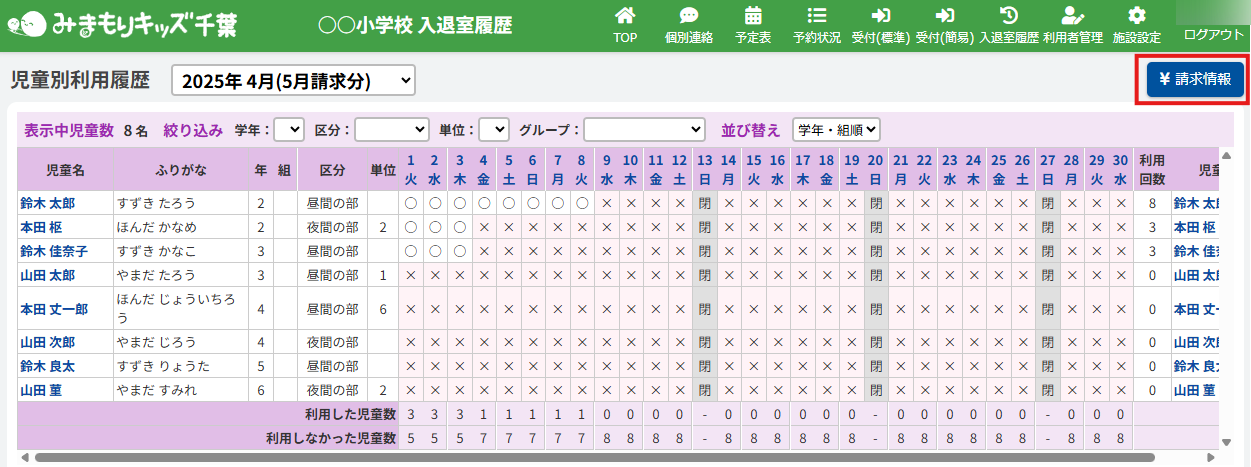Viewport: 1251px width, 467px height.
Task: Expand the グループ filter dropdown
Action: point(644,129)
